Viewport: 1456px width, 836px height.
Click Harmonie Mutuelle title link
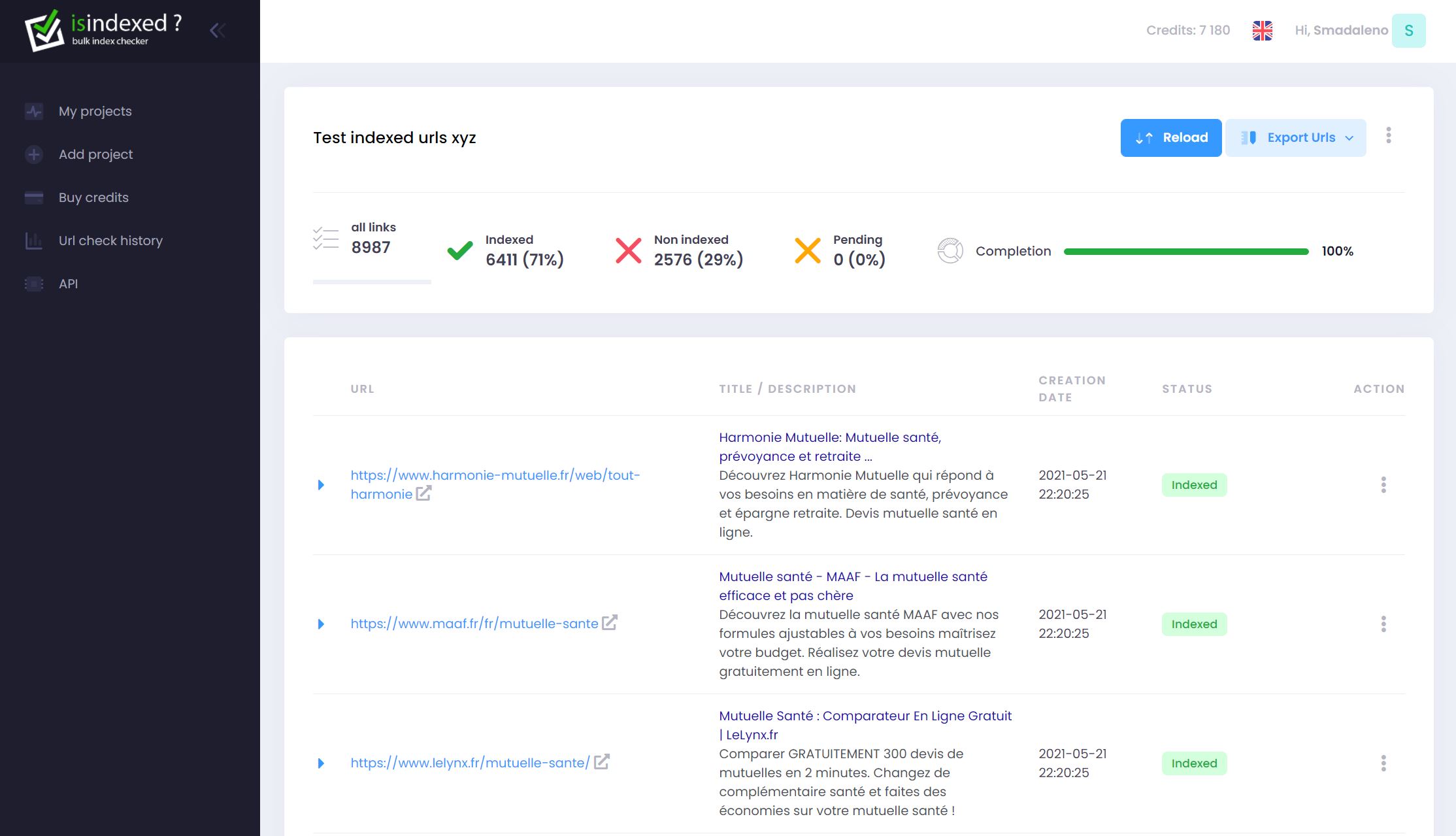coord(830,446)
